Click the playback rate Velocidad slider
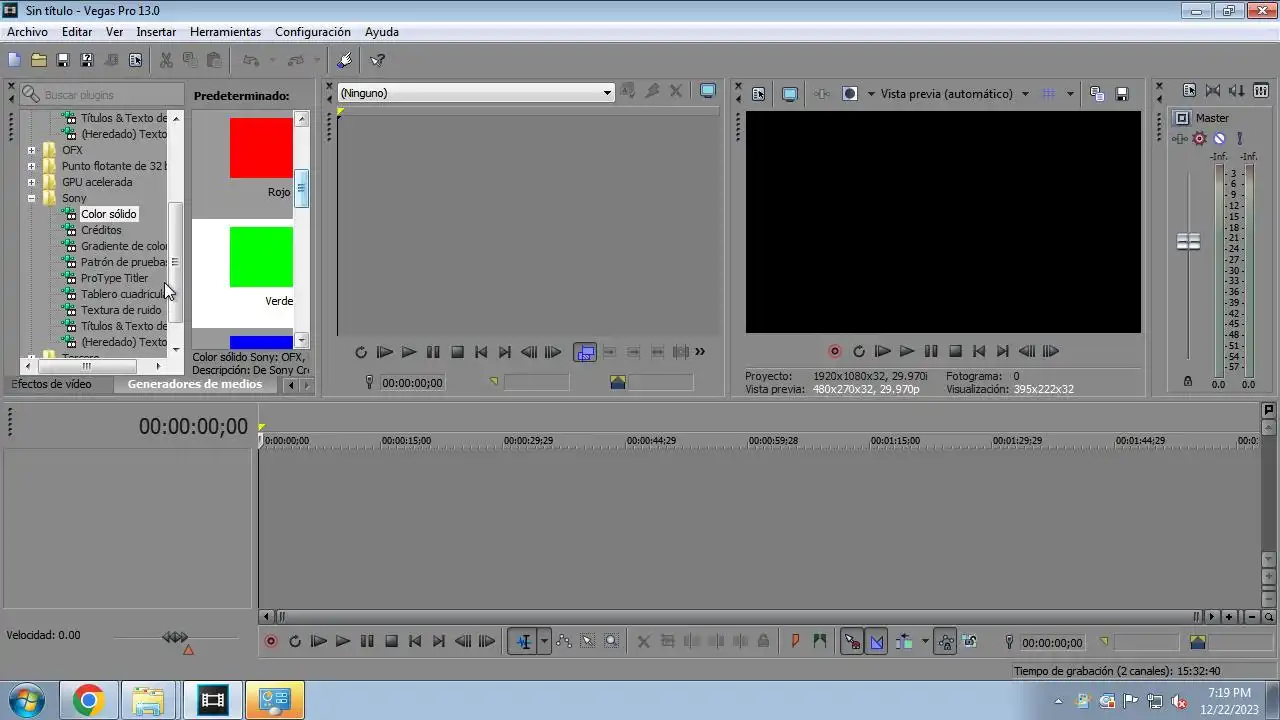The width and height of the screenshot is (1280, 720). pyautogui.click(x=176, y=637)
